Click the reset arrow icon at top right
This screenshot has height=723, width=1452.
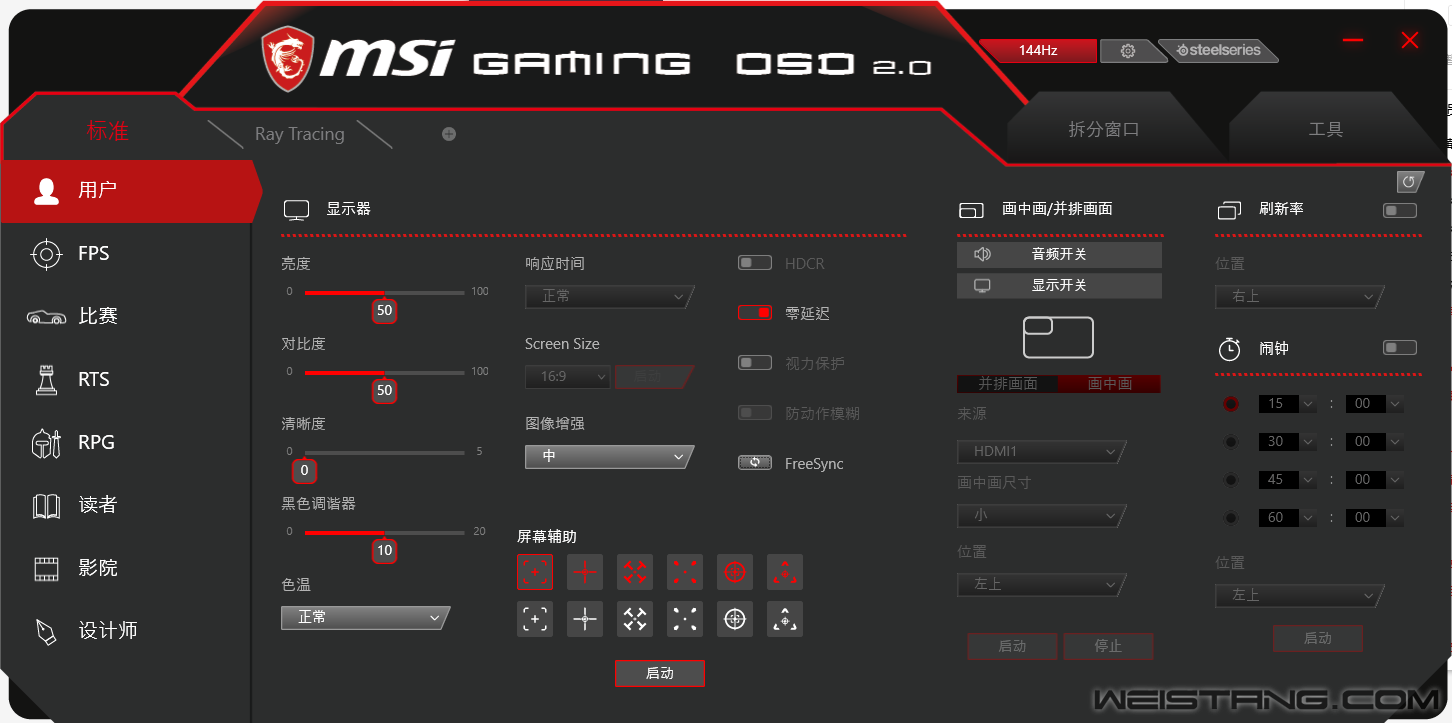pos(1409,182)
